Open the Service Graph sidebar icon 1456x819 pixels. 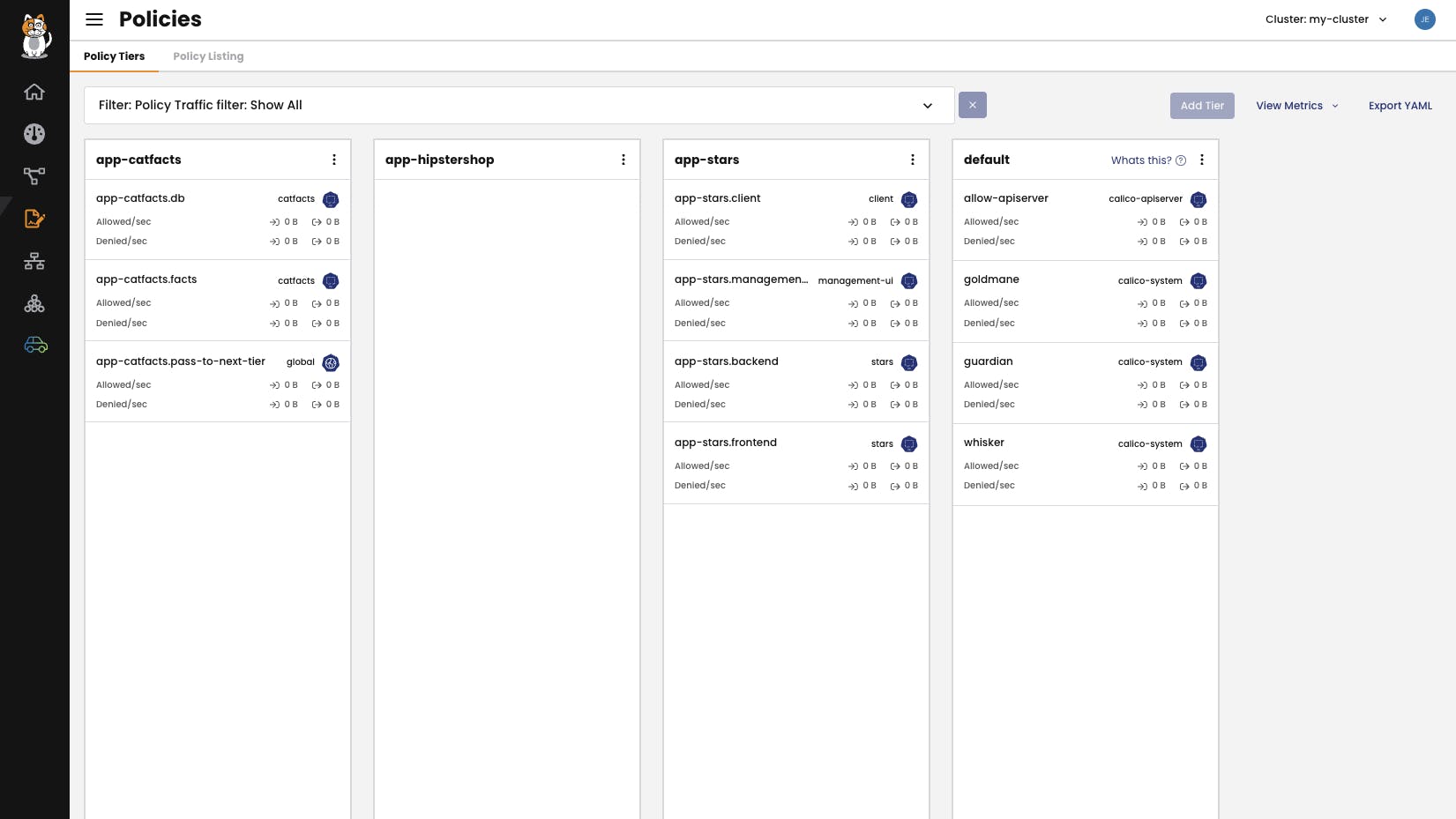34,176
